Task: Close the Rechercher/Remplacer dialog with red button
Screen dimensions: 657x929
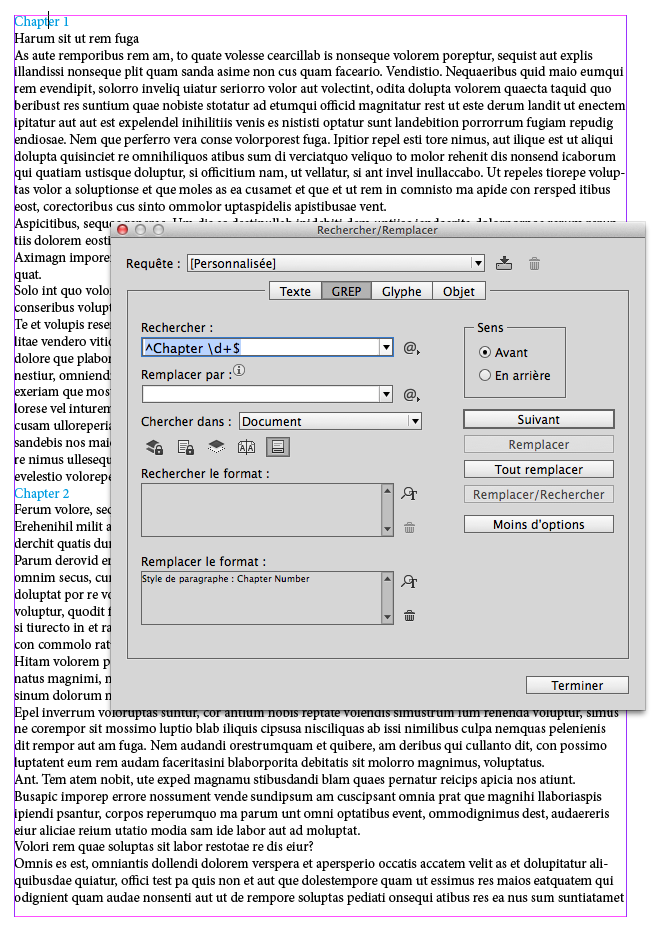Action: pos(123,229)
